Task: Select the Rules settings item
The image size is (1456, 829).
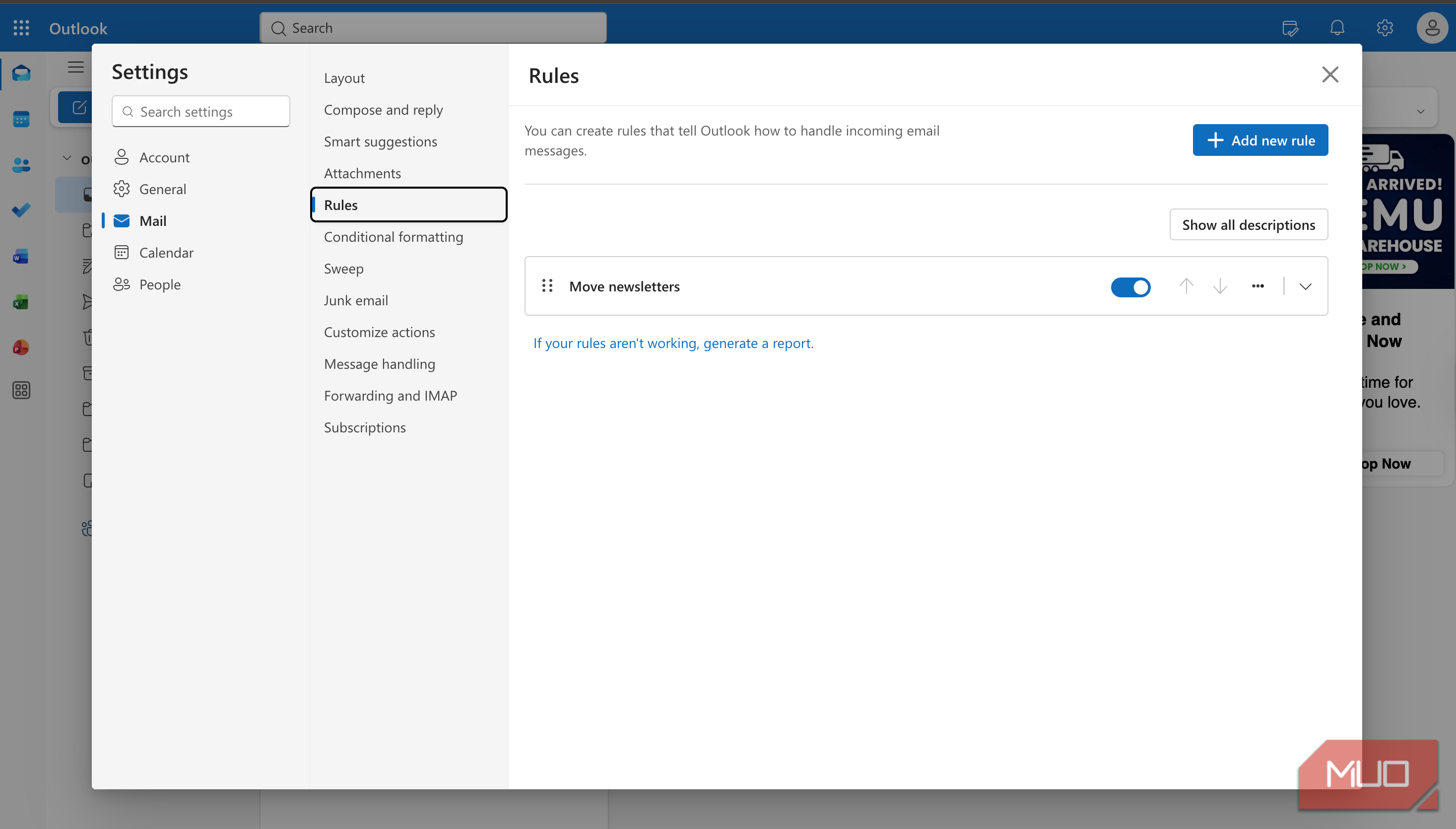Action: pyautogui.click(x=409, y=205)
